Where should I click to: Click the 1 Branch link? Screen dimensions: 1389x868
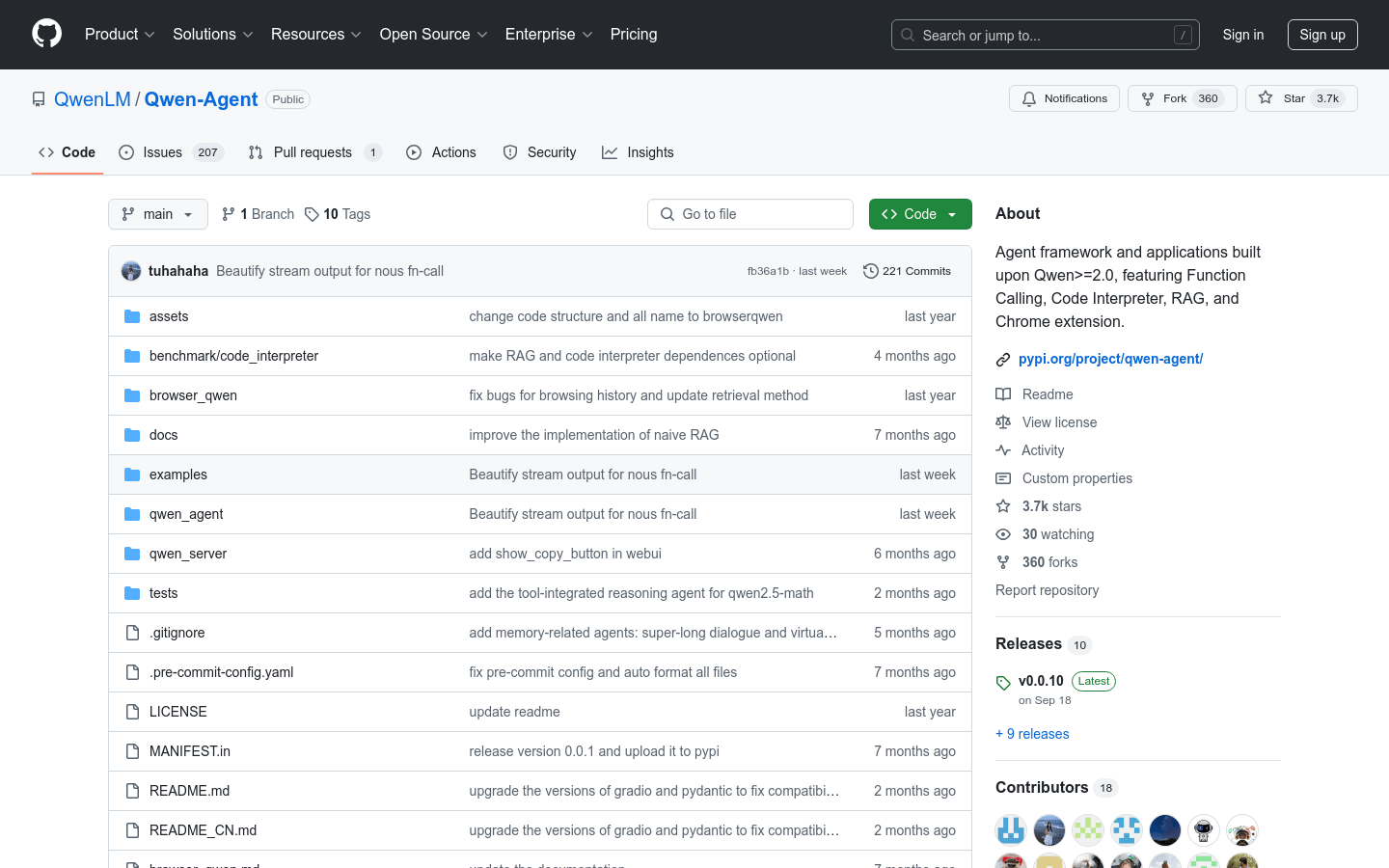click(258, 214)
